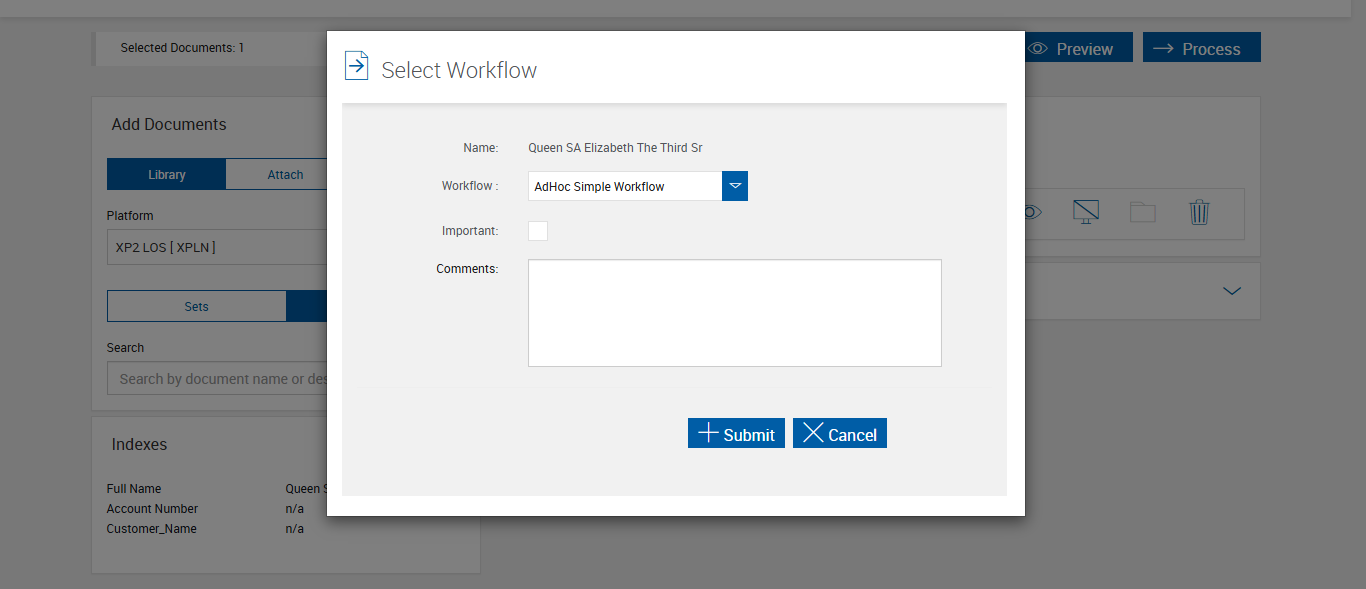Click the eye icon beside the monitor icon

click(x=1033, y=212)
